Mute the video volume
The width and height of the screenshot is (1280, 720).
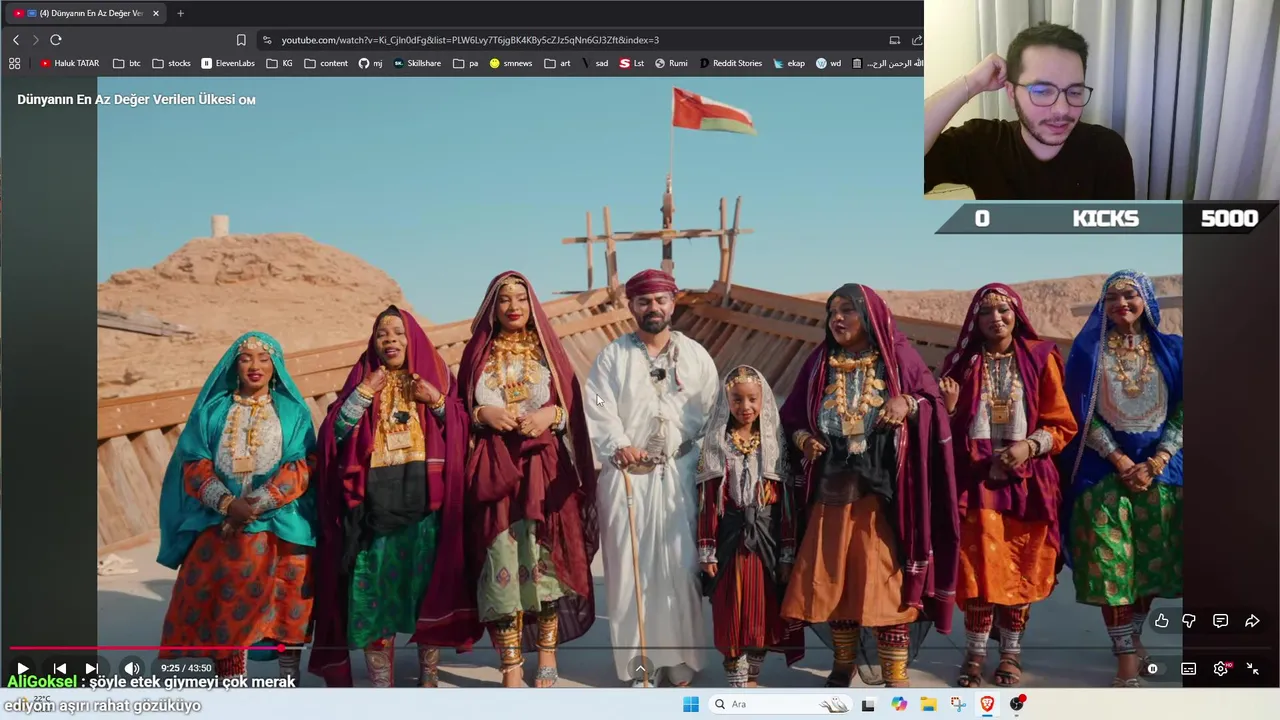(132, 668)
